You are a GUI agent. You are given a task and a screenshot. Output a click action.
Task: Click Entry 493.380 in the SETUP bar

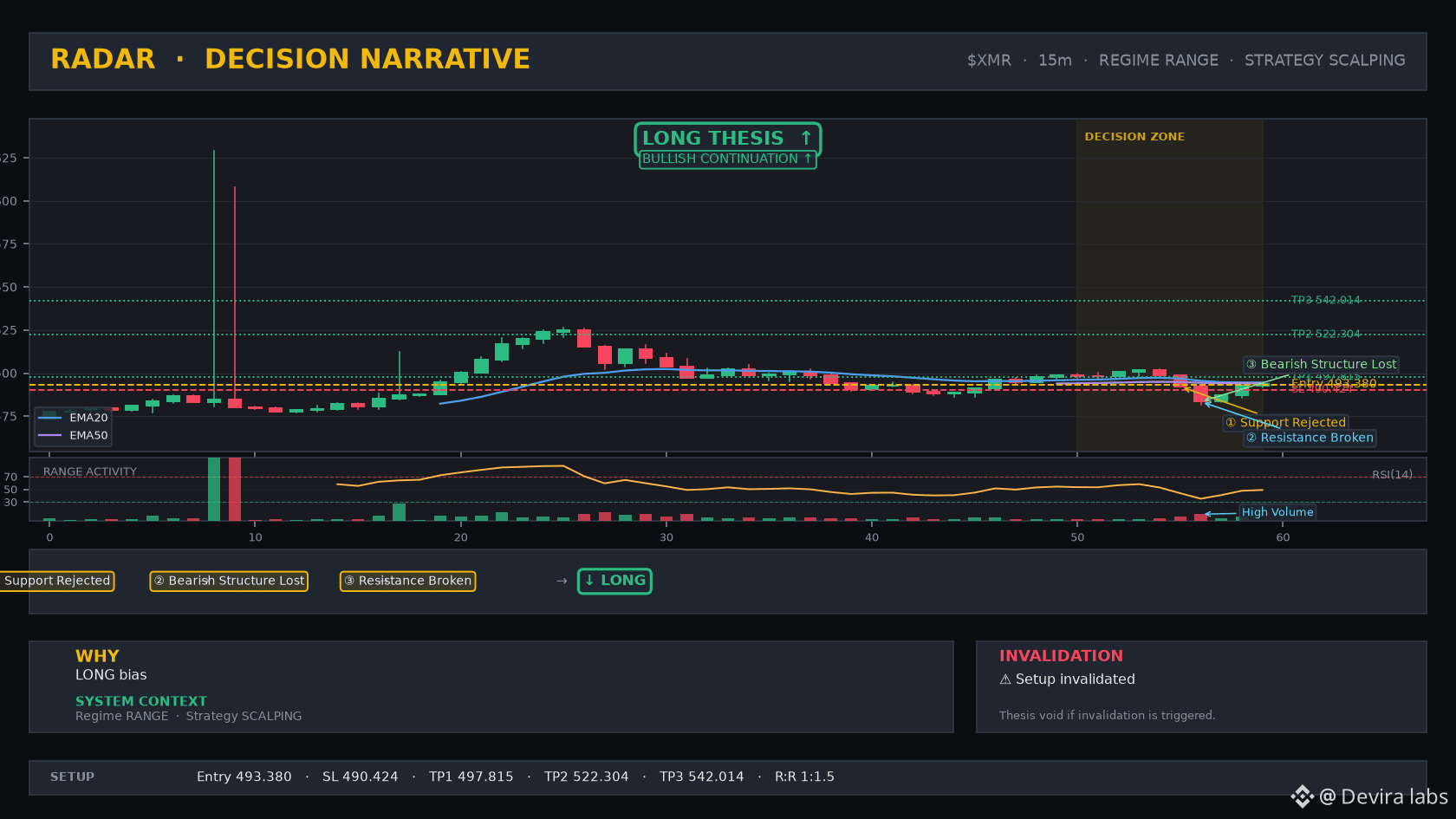coord(244,777)
